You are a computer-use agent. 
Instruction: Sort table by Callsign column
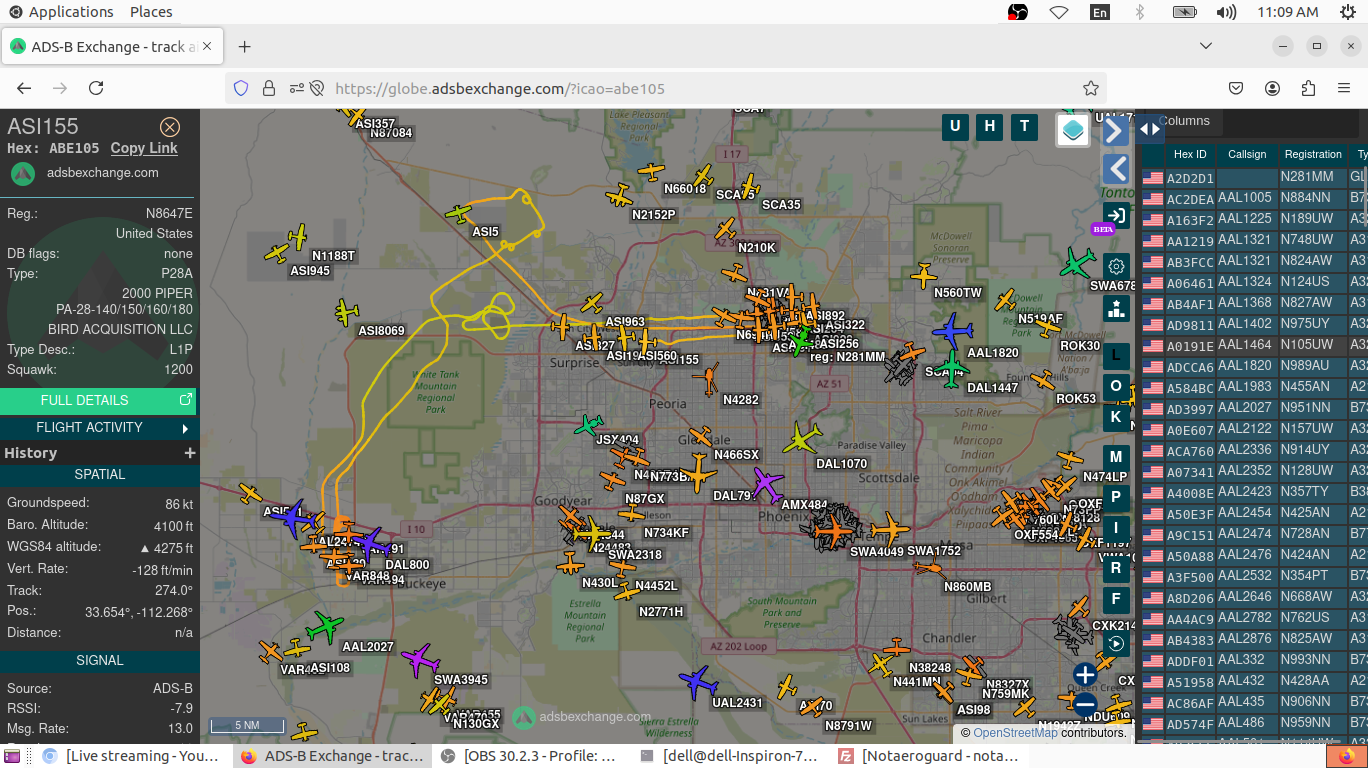1247,154
